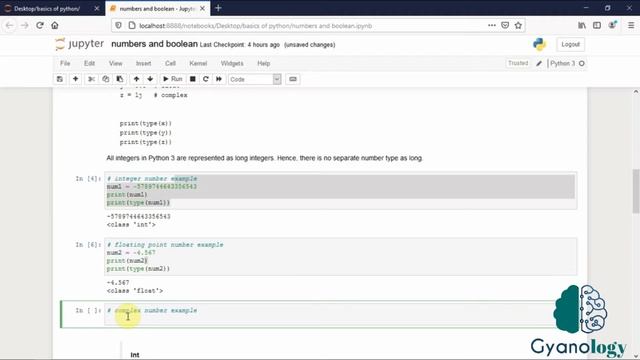Click the <class 'int'> output text
The height and width of the screenshot is (360, 640).
tap(131, 224)
